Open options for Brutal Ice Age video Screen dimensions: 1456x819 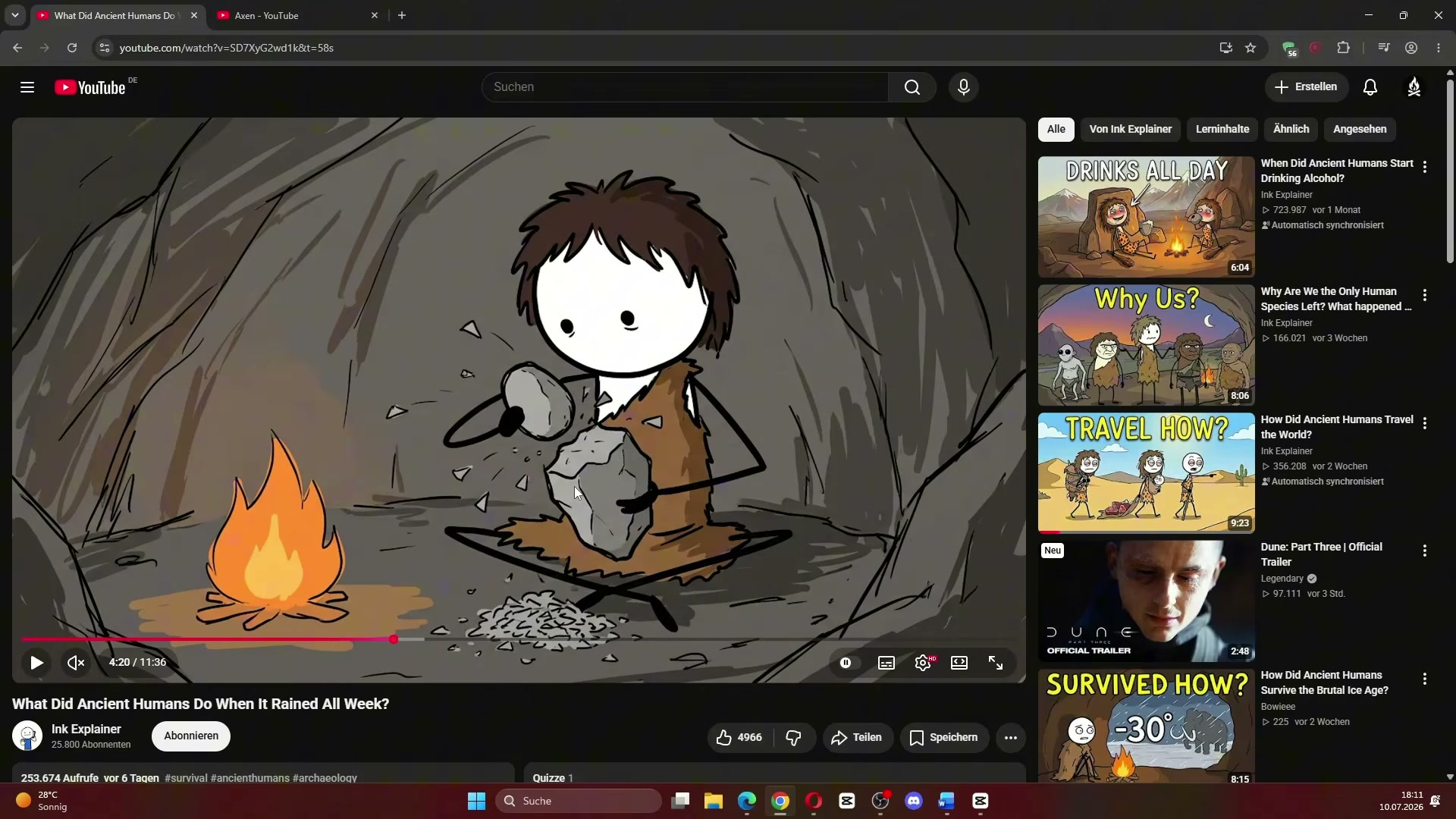tap(1425, 679)
